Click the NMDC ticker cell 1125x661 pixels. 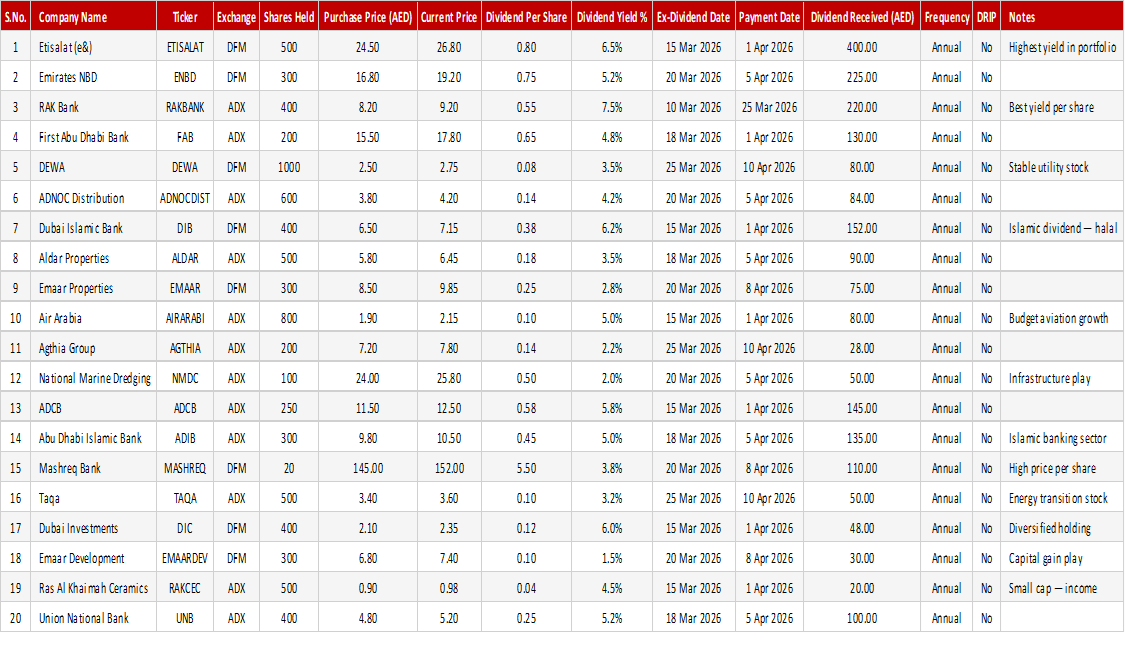click(184, 378)
